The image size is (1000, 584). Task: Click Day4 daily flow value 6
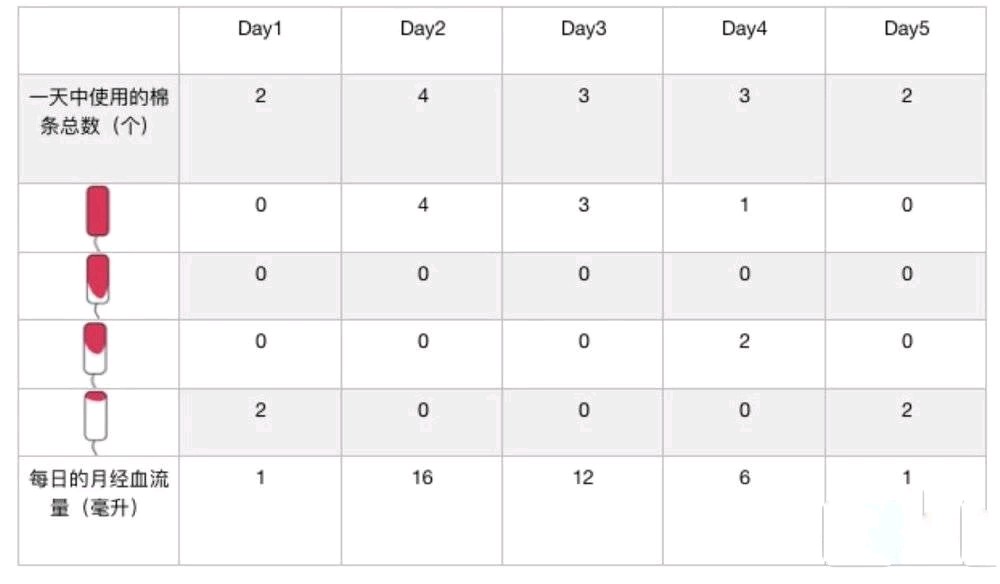pyautogui.click(x=744, y=478)
